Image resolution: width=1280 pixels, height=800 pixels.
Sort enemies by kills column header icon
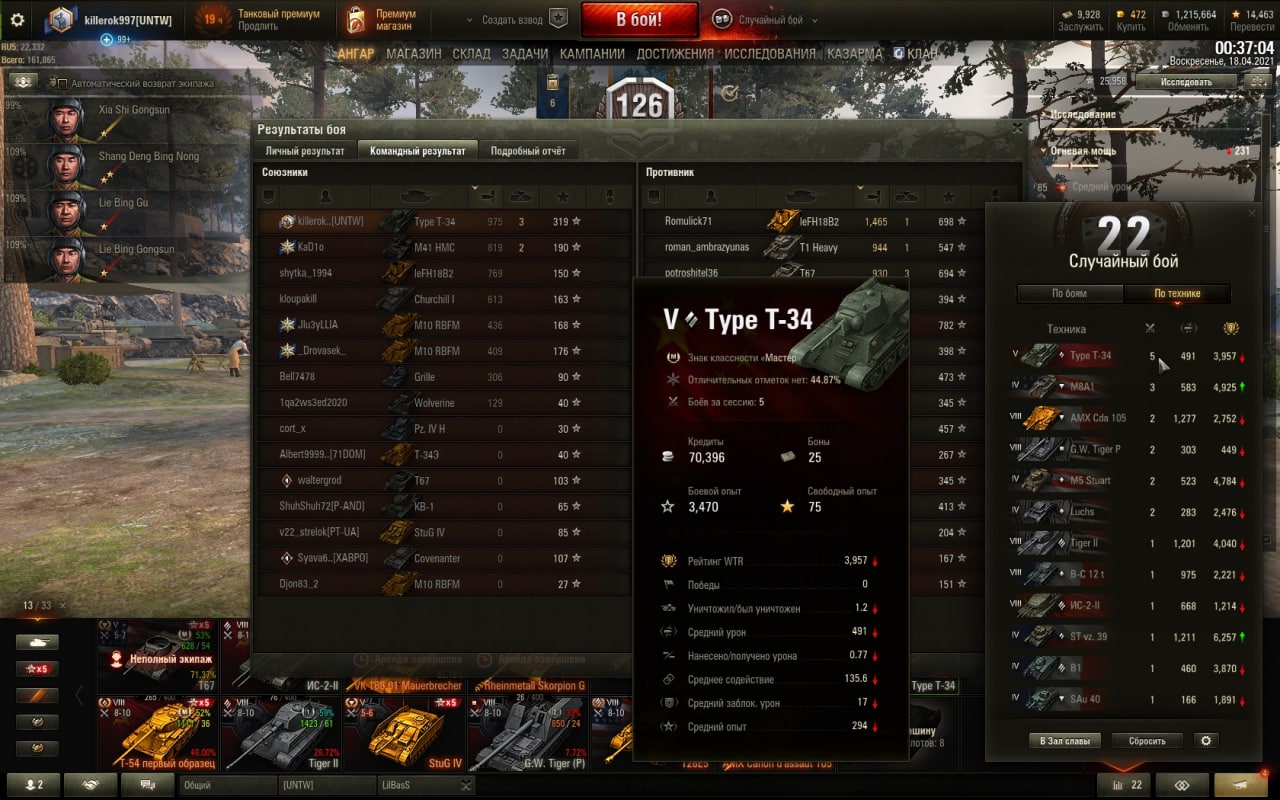click(907, 196)
